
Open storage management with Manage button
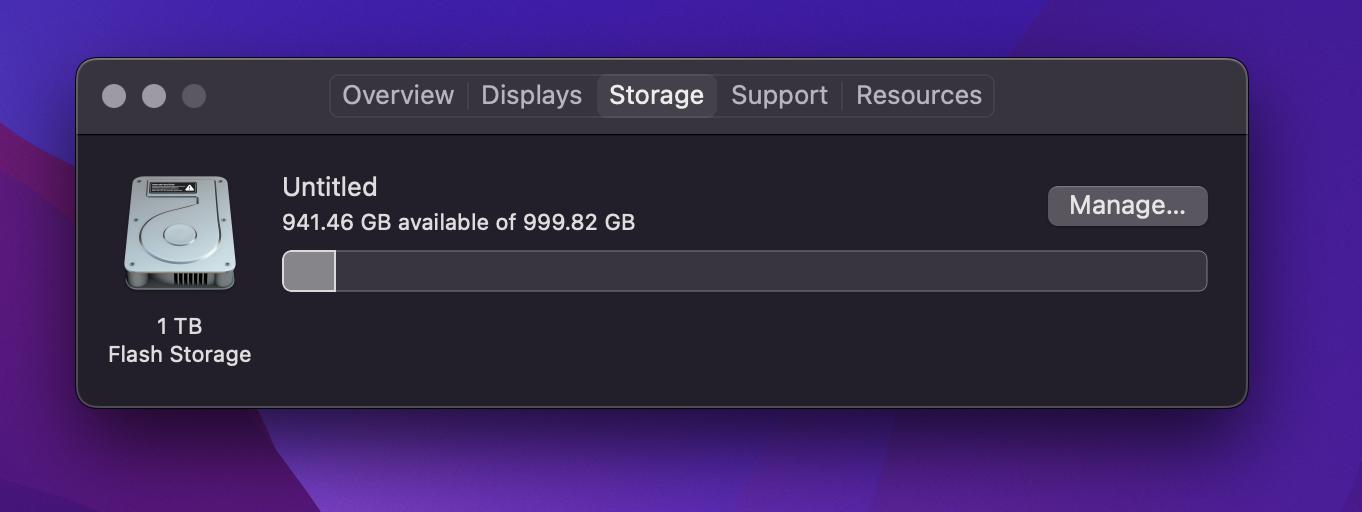tap(1127, 206)
